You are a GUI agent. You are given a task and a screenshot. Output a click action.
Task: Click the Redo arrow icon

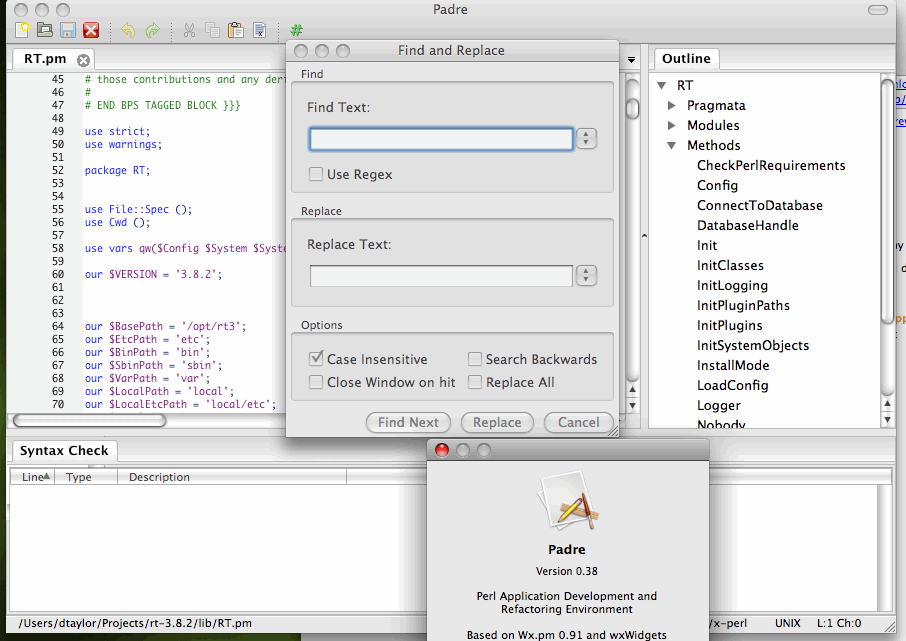tap(152, 30)
